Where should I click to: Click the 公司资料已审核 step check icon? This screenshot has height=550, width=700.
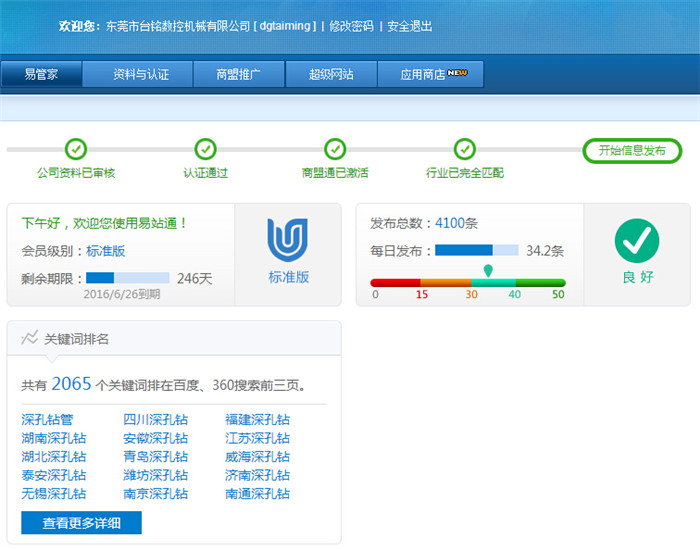tap(76, 150)
